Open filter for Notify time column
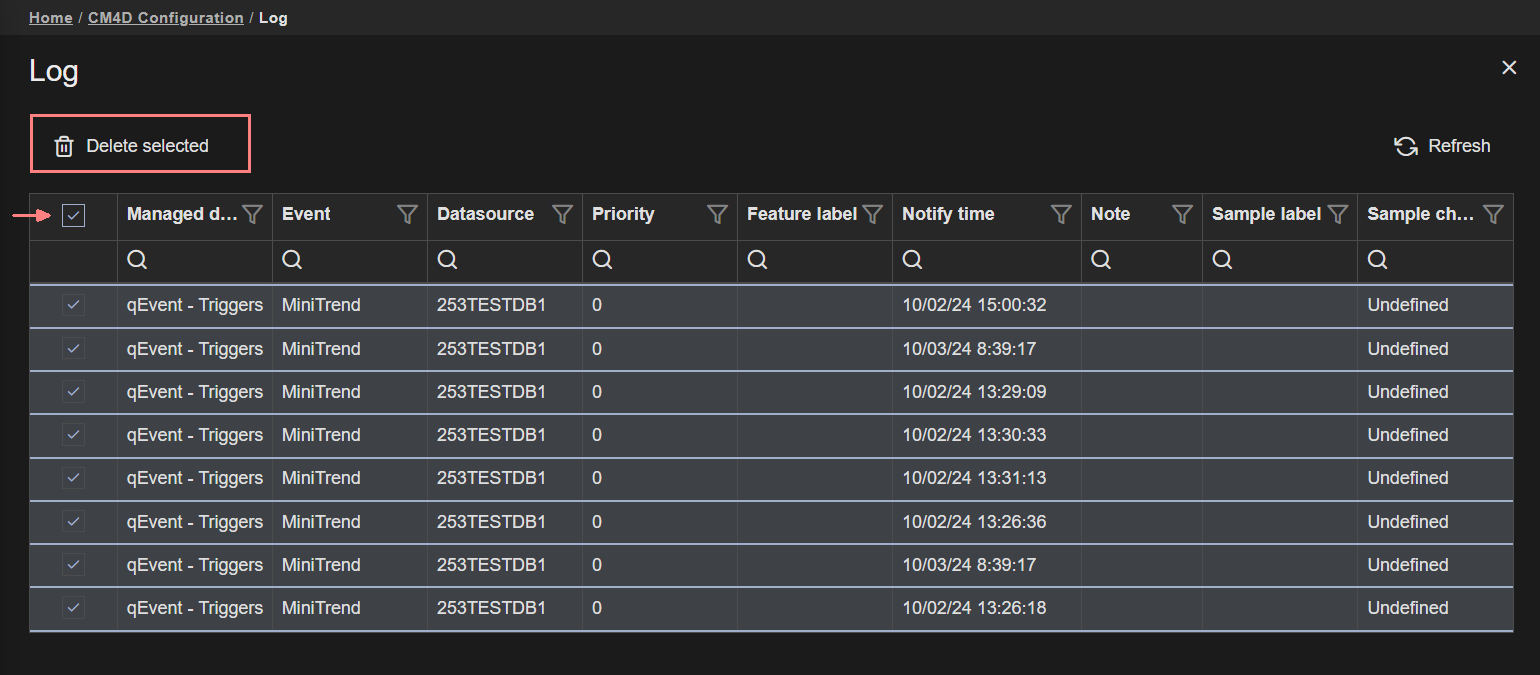1540x675 pixels. pyautogui.click(x=1061, y=214)
